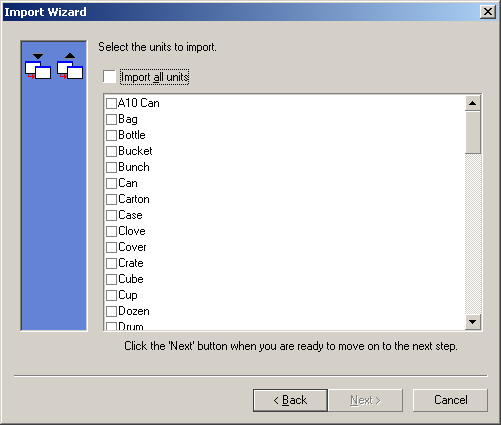Click the scroll down arrow in unit list
This screenshot has width=501, height=425.
(472, 322)
